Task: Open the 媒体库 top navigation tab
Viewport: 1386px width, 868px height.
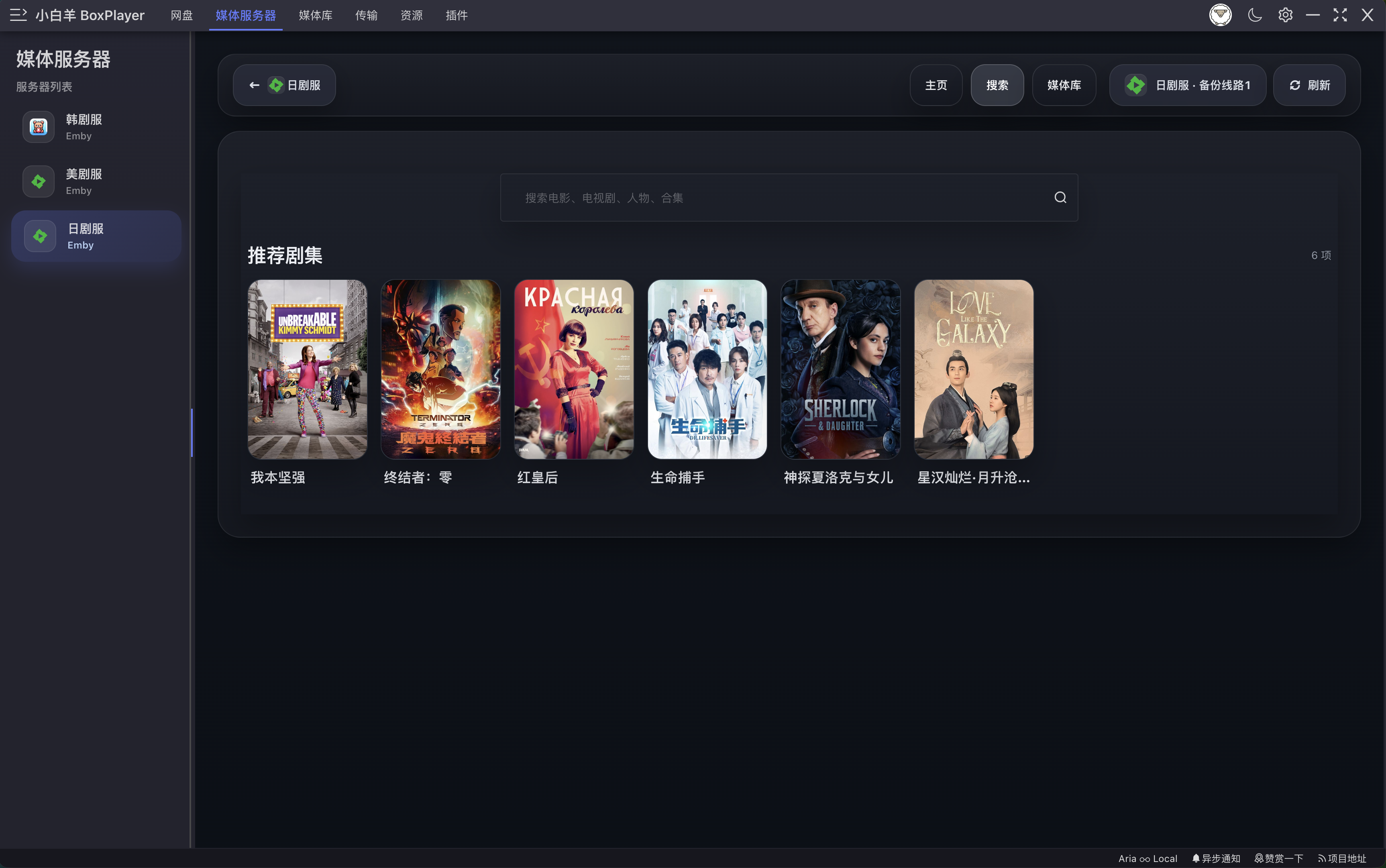Action: point(315,16)
